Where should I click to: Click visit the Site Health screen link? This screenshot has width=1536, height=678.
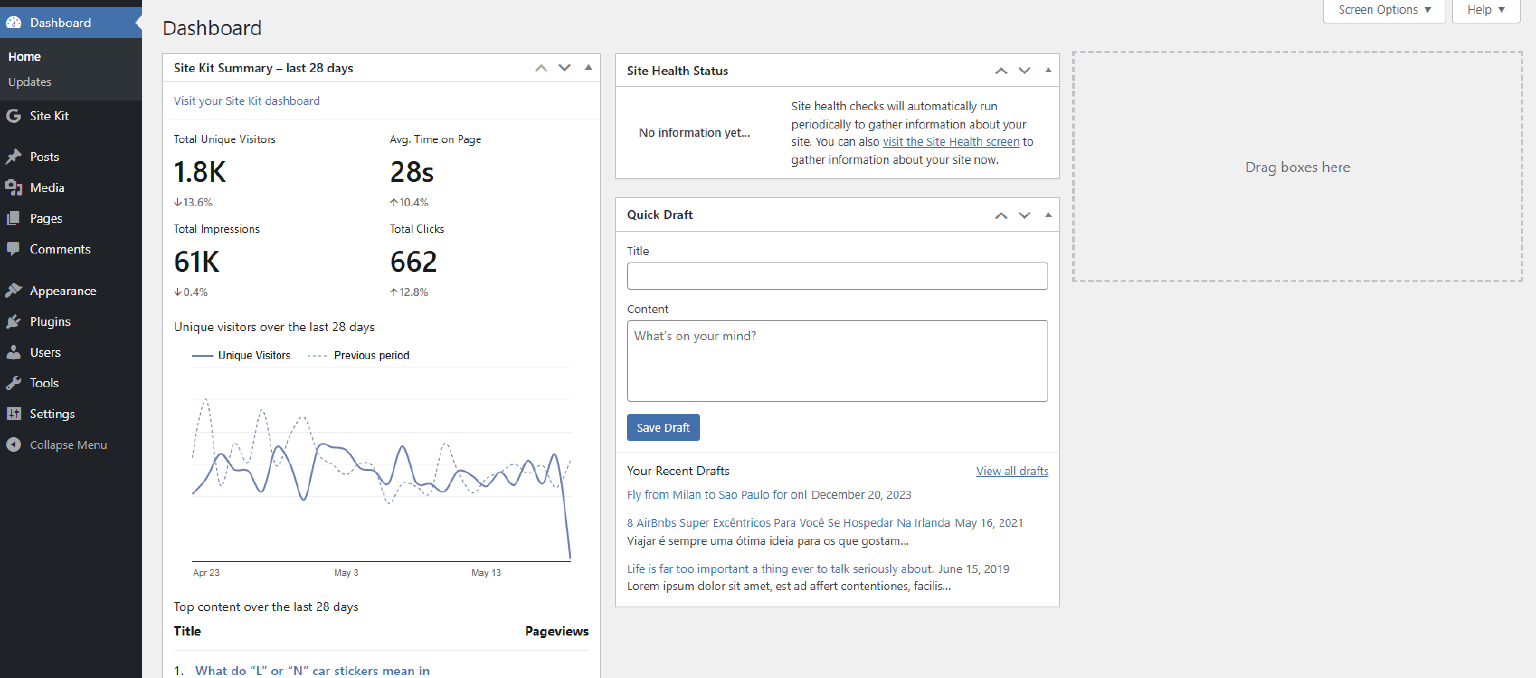[x=951, y=142]
